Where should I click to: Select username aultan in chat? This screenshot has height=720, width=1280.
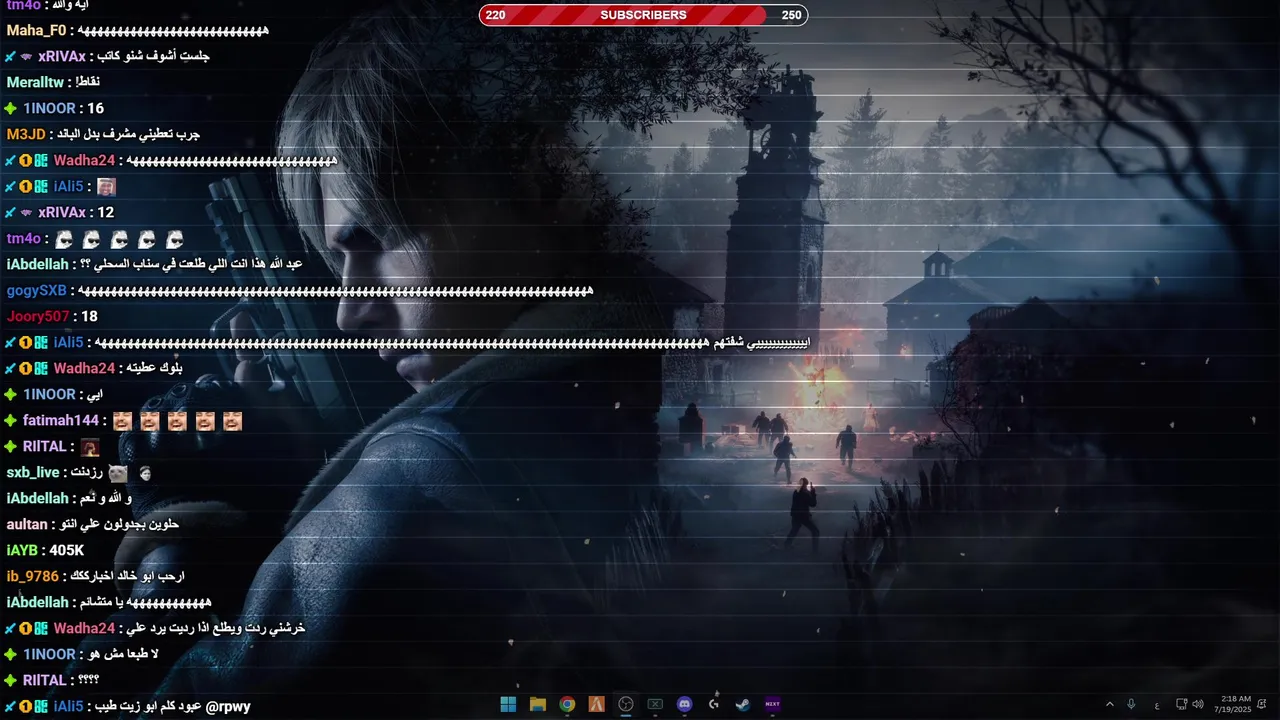pyautogui.click(x=27, y=525)
